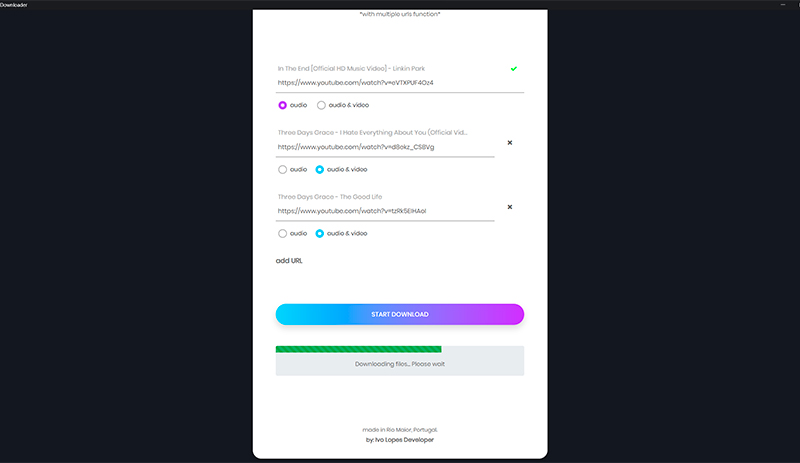
Task: Click the title 'In The End [Official HD Music Video] - Linkin Park'
Action: (351, 68)
